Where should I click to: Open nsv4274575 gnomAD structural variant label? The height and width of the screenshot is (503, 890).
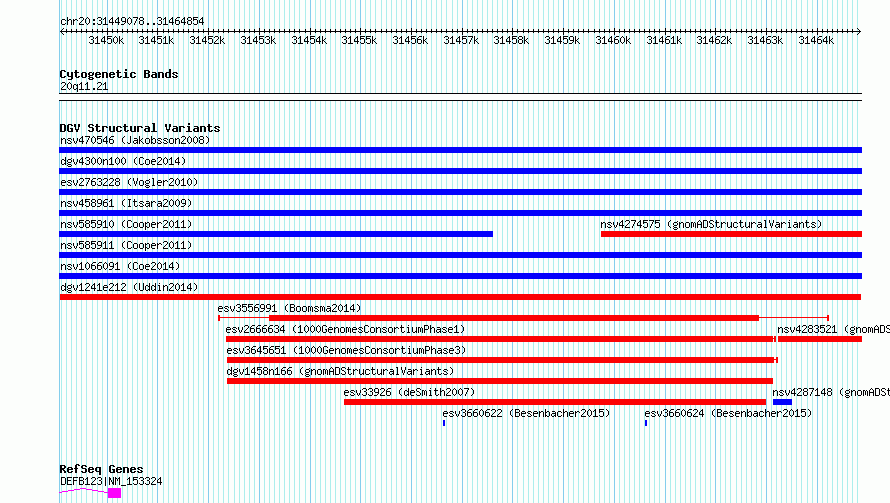pos(711,224)
